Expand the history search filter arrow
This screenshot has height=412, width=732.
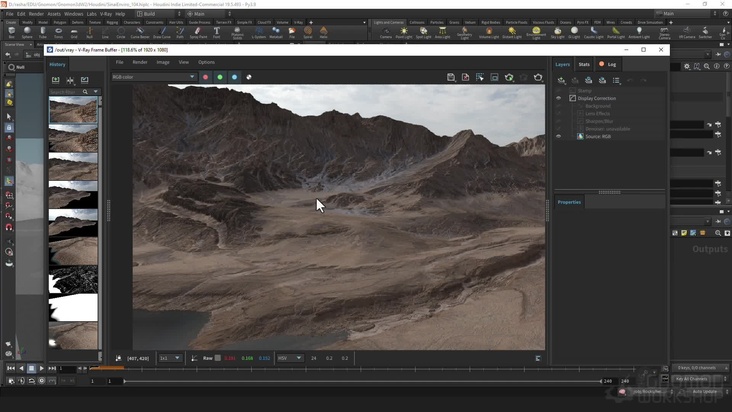[96, 92]
